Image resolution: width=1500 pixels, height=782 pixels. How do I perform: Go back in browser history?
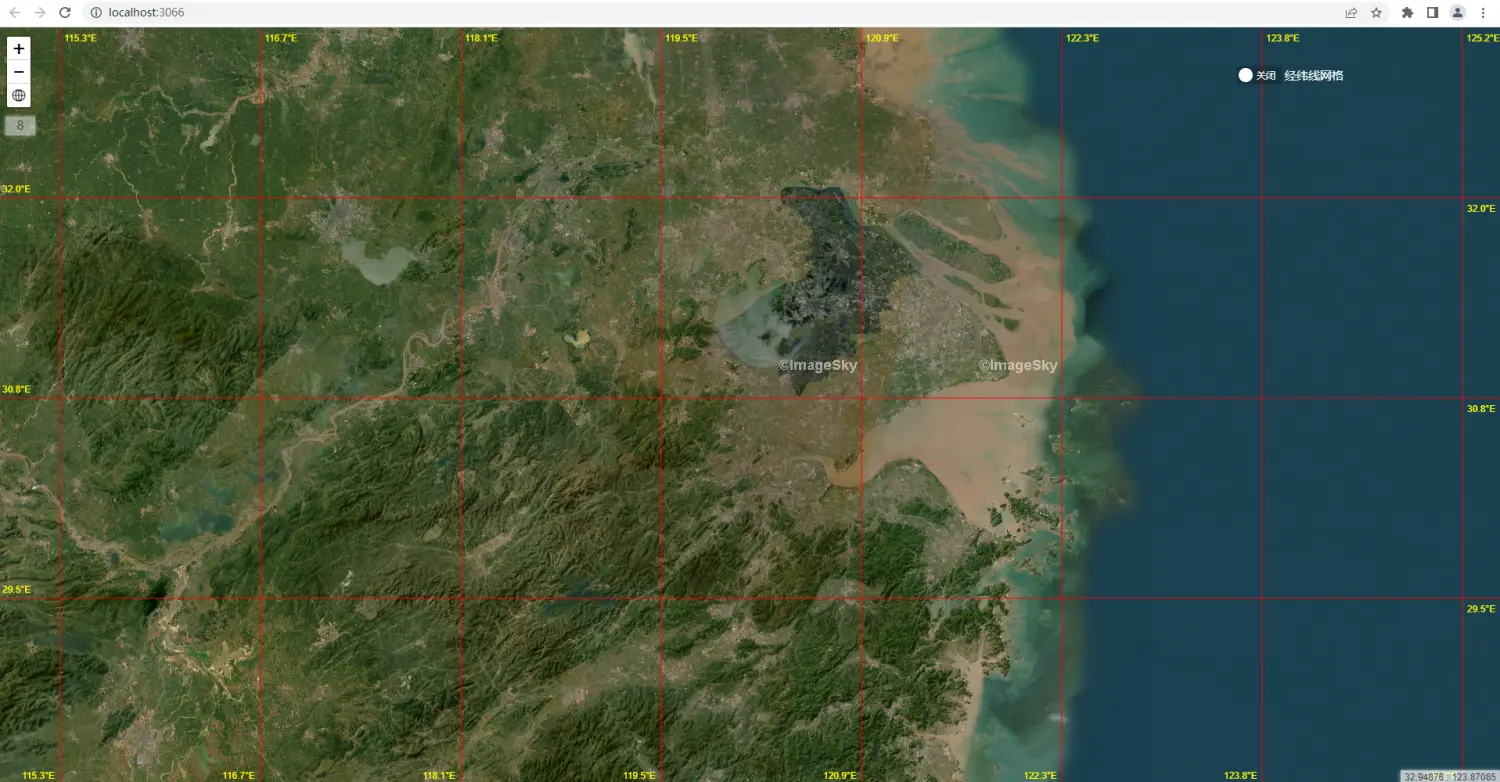tap(15, 13)
